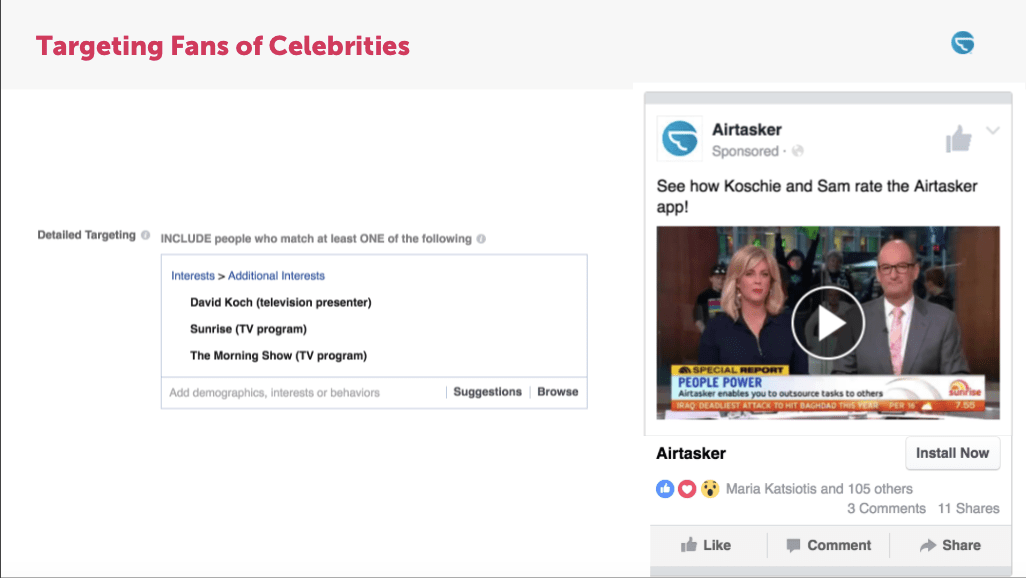Expand the chevron next to the thumbs up

coord(993,131)
